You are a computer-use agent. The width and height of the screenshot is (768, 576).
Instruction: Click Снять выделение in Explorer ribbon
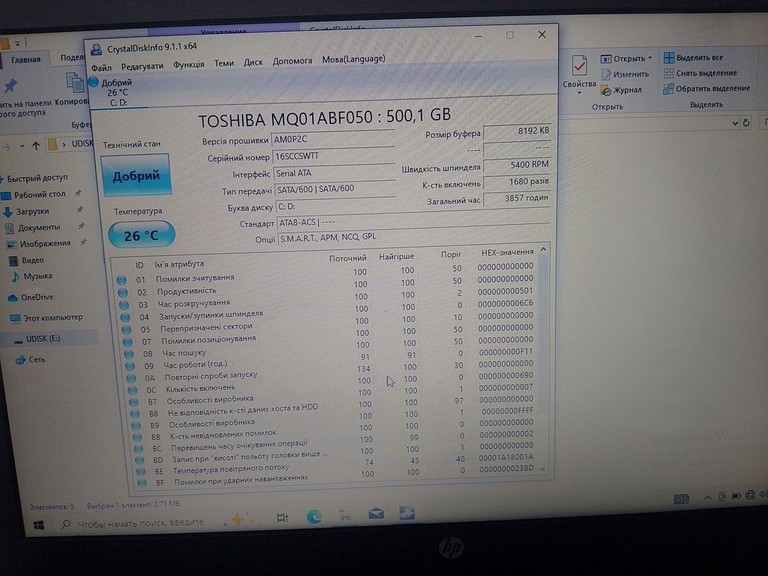(x=700, y=73)
